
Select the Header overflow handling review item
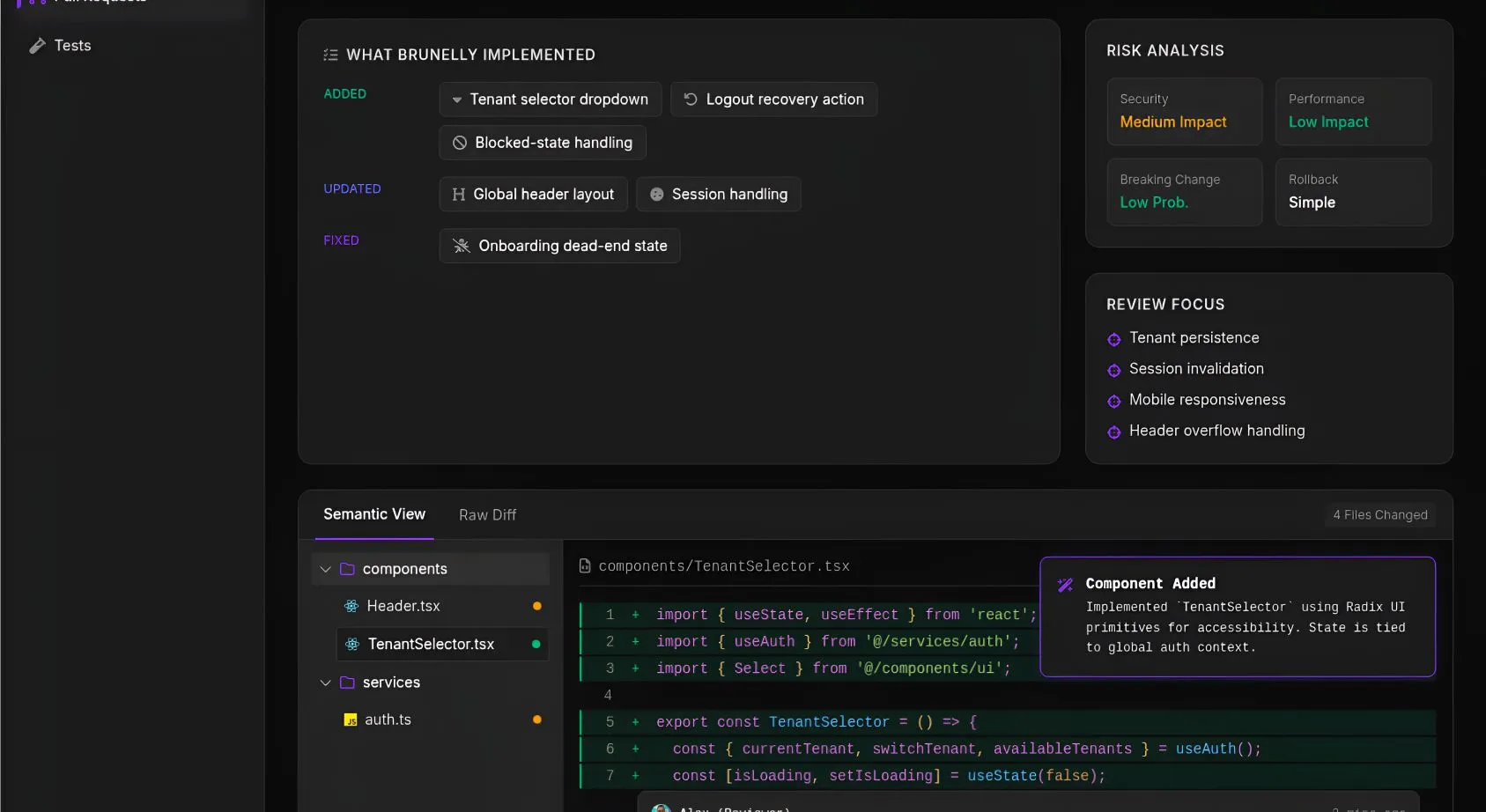coord(1216,431)
